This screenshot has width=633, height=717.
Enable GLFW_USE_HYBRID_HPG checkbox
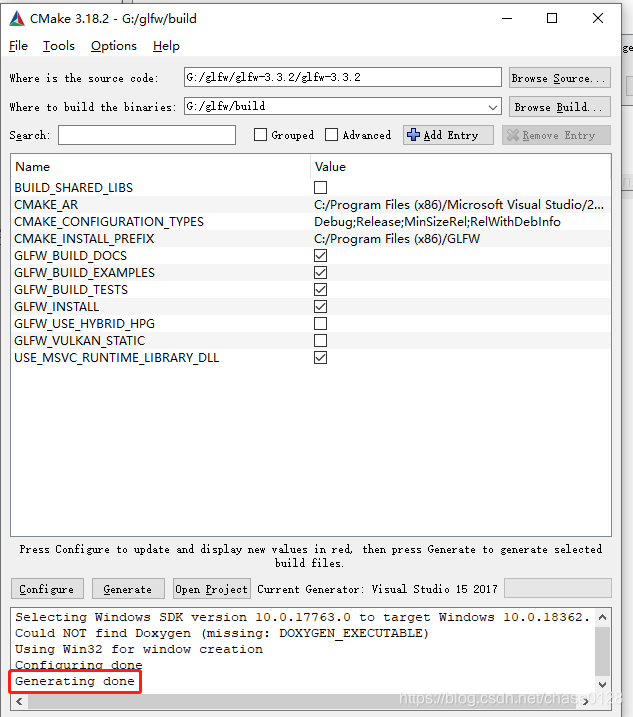pyautogui.click(x=321, y=323)
